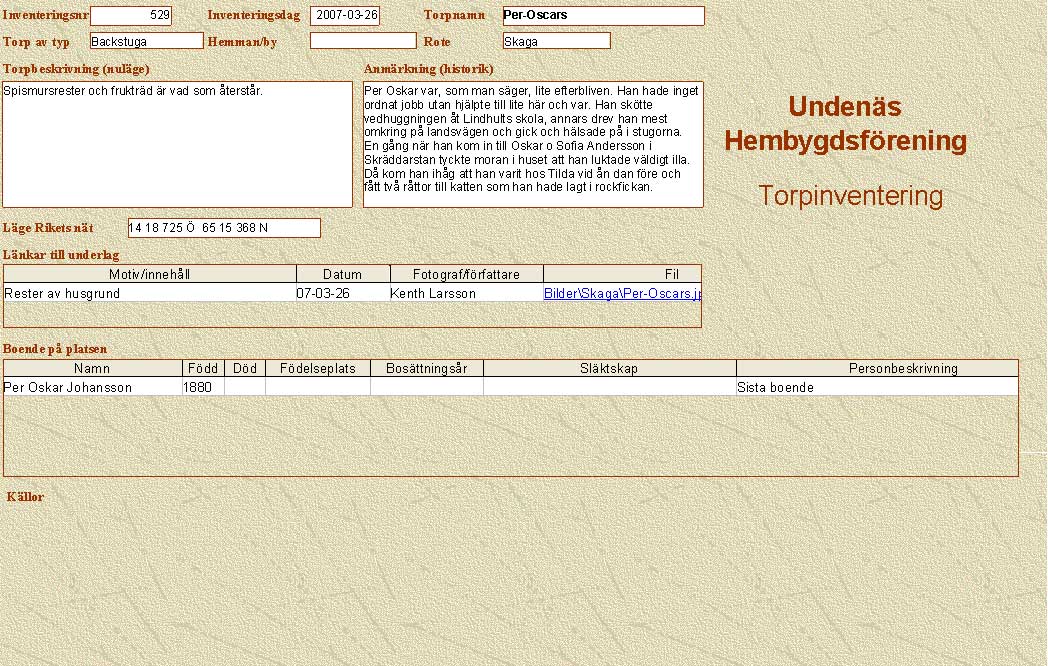
Task: Click the empty Hemman/by field
Action: [363, 41]
